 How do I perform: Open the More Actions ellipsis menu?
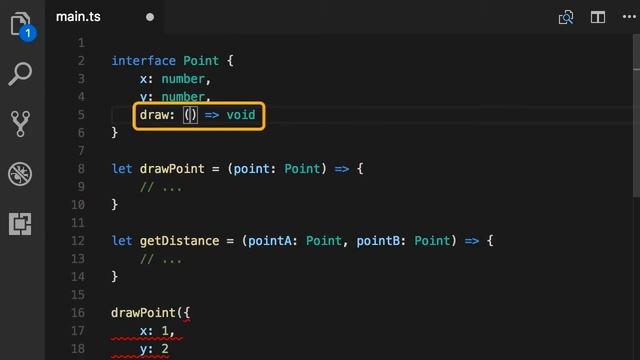pyautogui.click(x=629, y=17)
